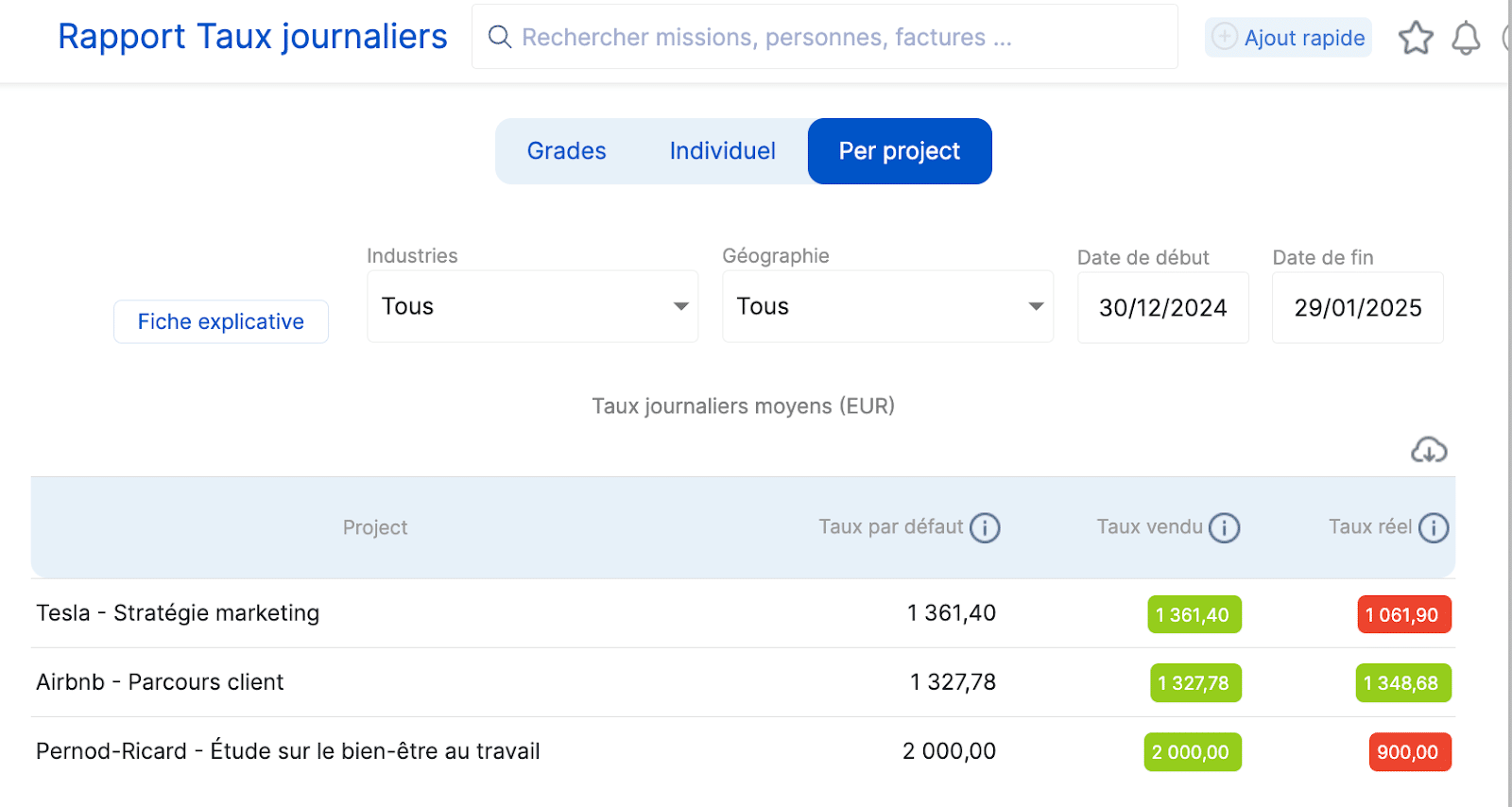Viewport: 1512px width, 807px height.
Task: Open the Industries dropdown
Action: coord(533,306)
